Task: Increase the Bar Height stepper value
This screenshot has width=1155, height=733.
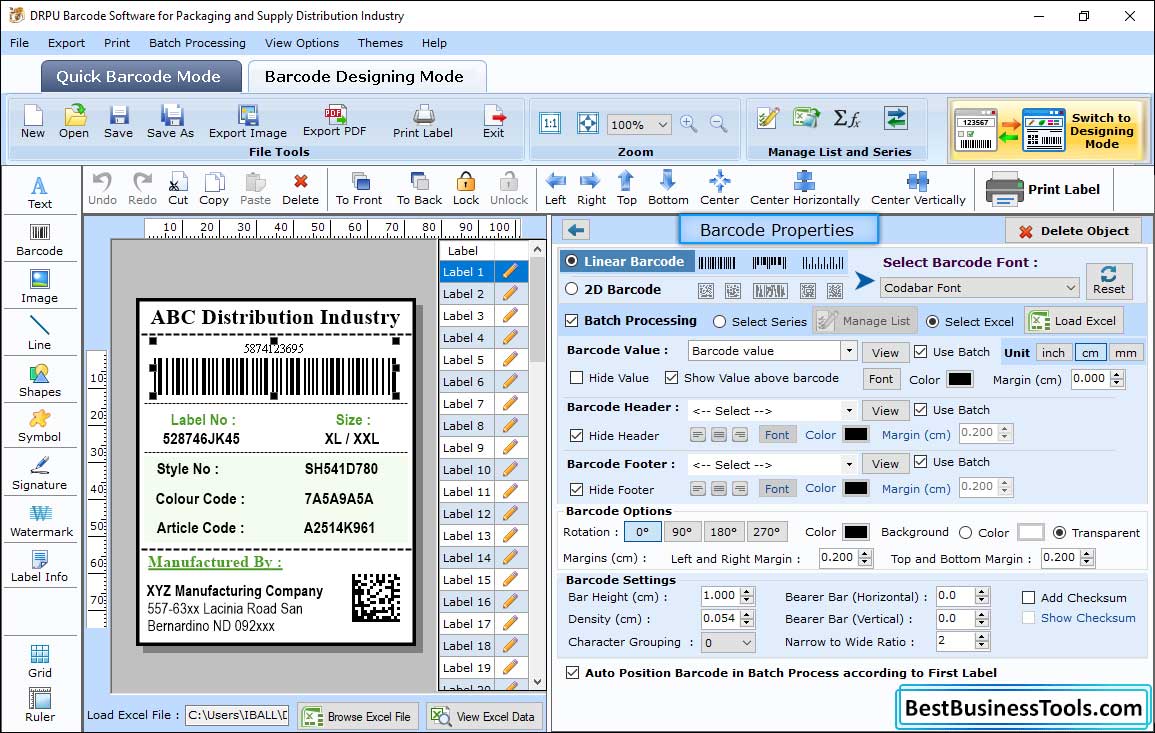Action: coord(747,592)
